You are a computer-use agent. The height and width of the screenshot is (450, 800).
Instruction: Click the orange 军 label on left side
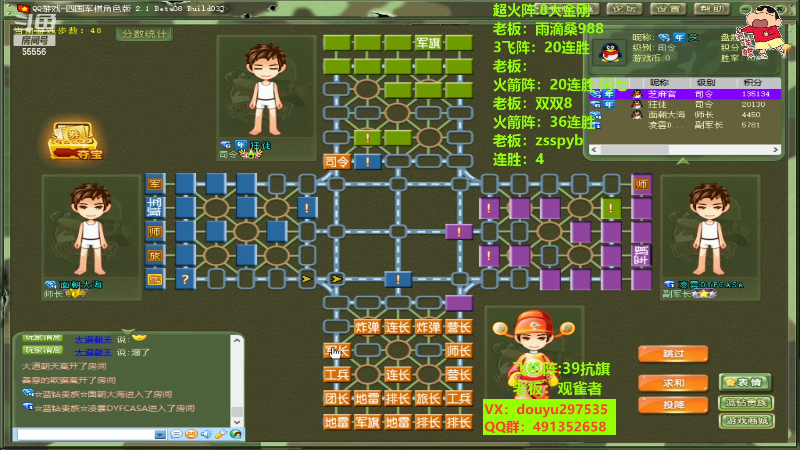pyautogui.click(x=155, y=184)
